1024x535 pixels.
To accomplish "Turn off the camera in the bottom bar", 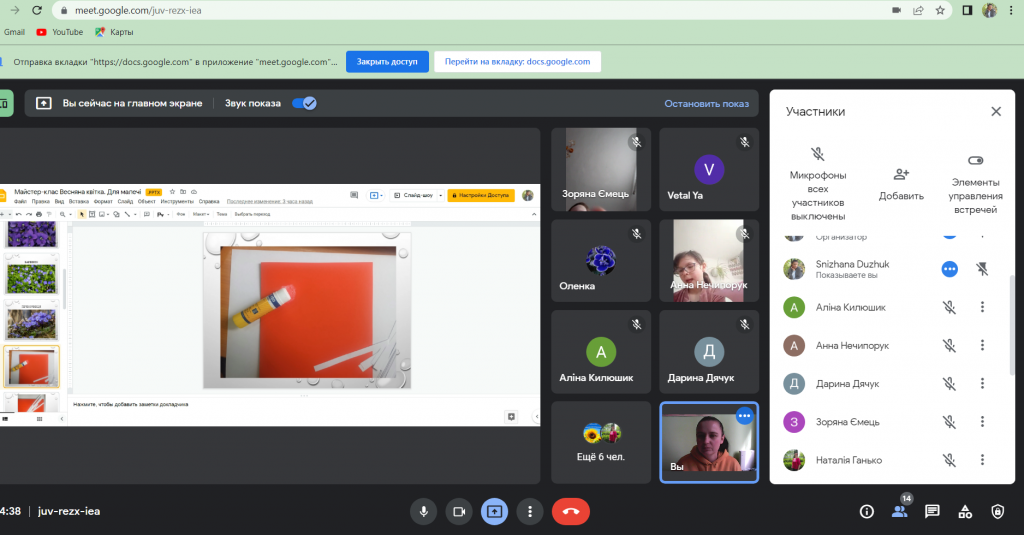I will (x=459, y=511).
